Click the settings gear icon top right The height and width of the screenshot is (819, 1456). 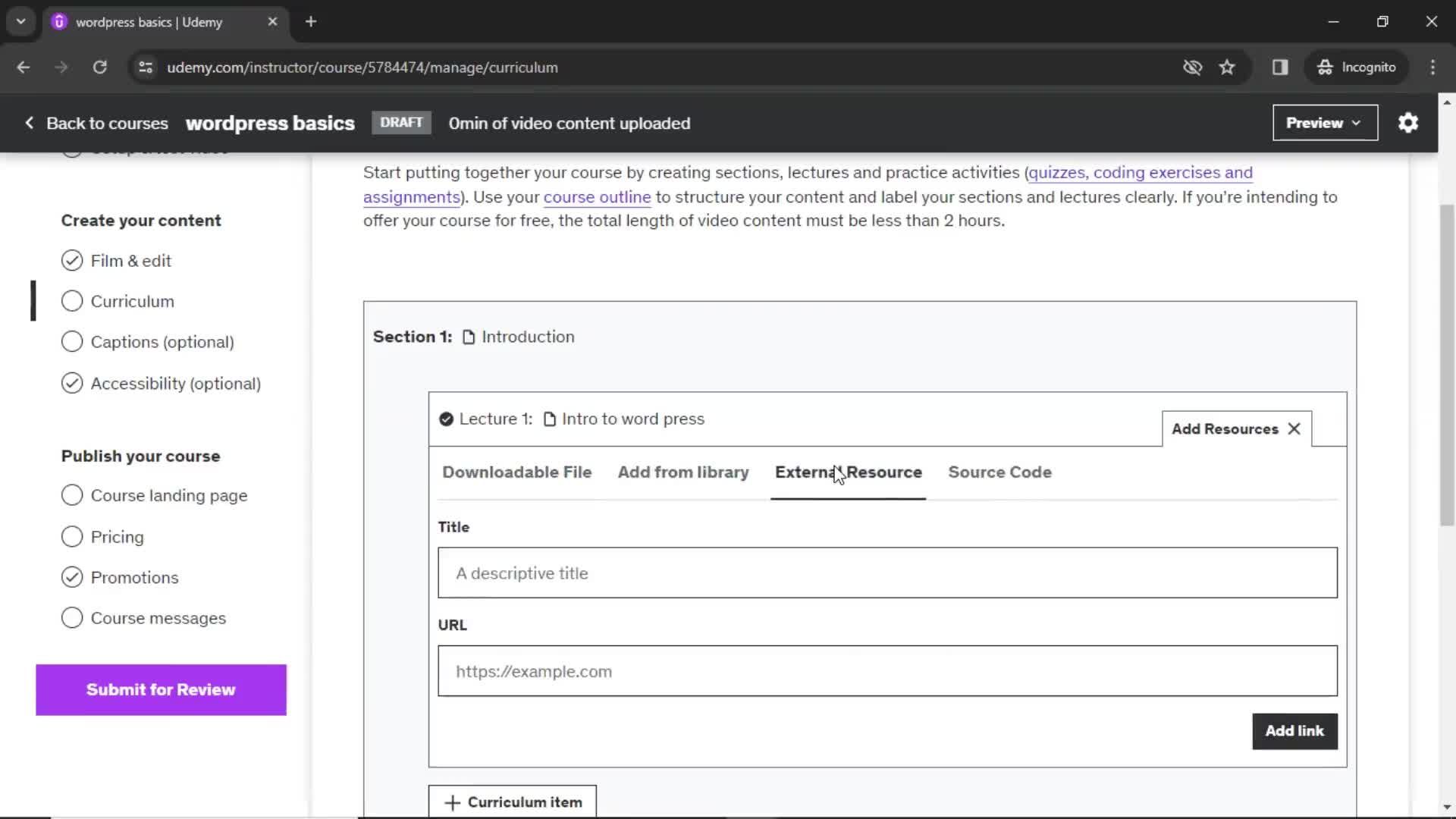pyautogui.click(x=1409, y=122)
